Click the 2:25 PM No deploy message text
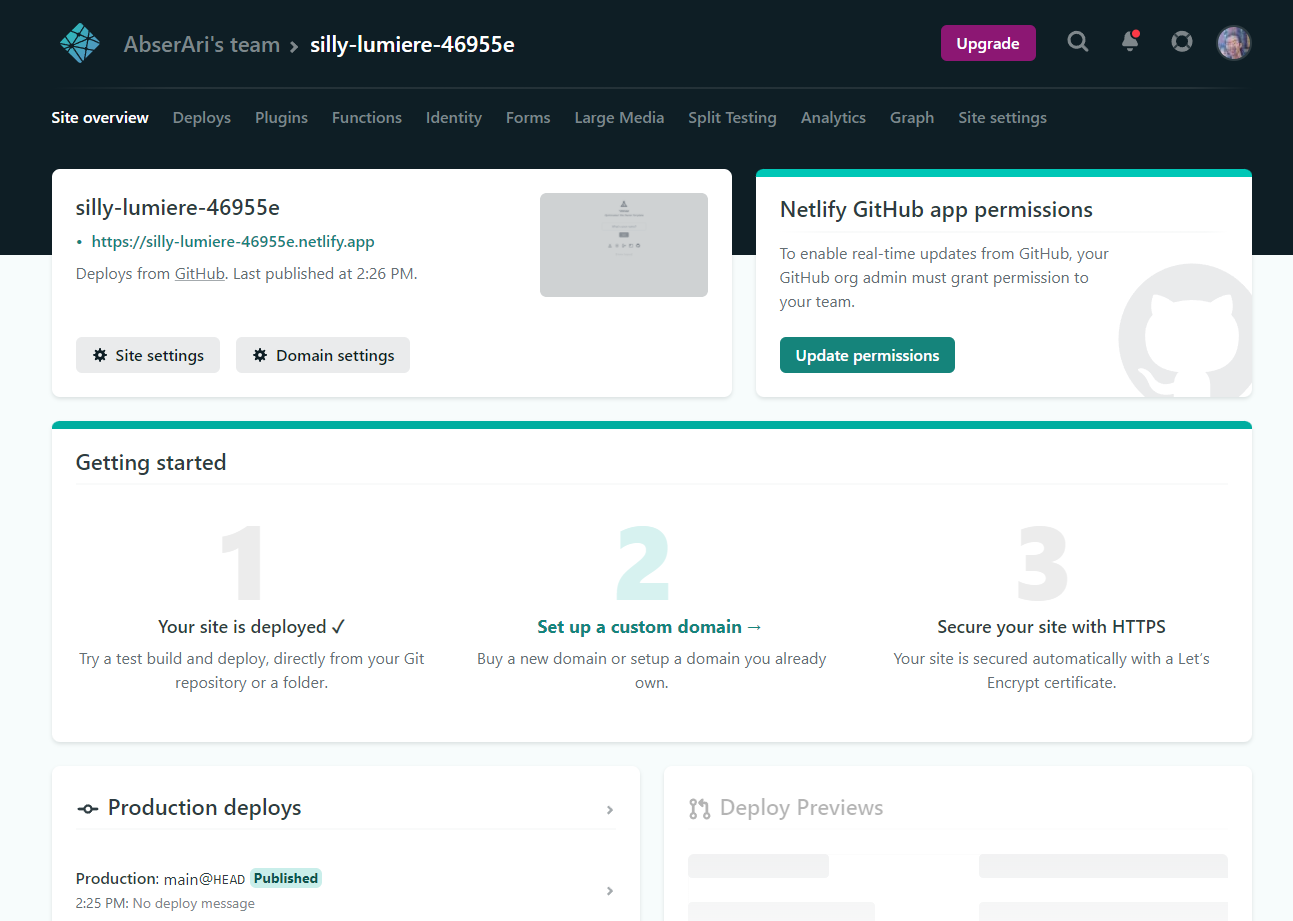Viewport: 1293px width, 921px height. [x=165, y=903]
